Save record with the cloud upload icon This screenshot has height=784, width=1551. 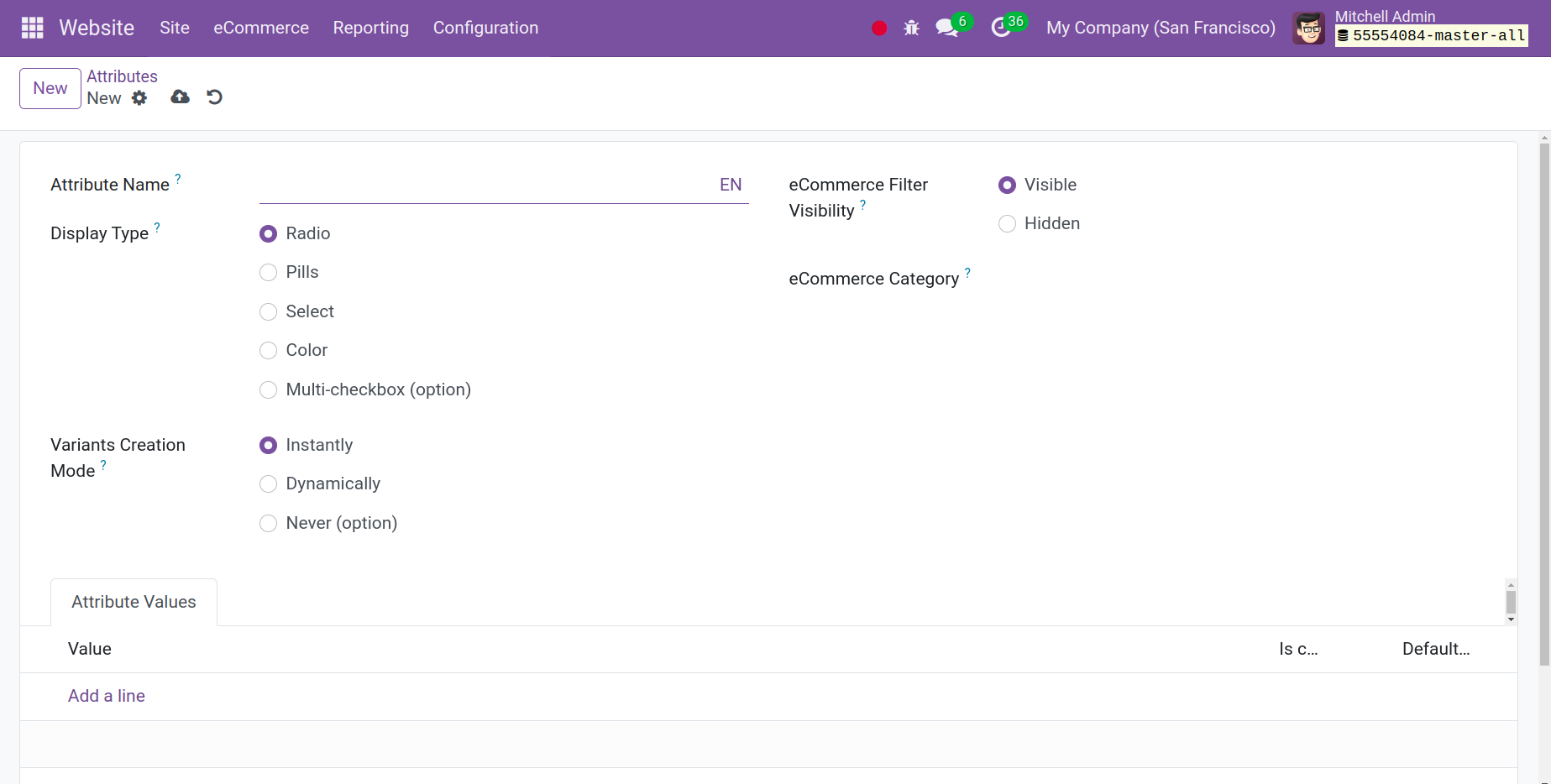pyautogui.click(x=180, y=97)
